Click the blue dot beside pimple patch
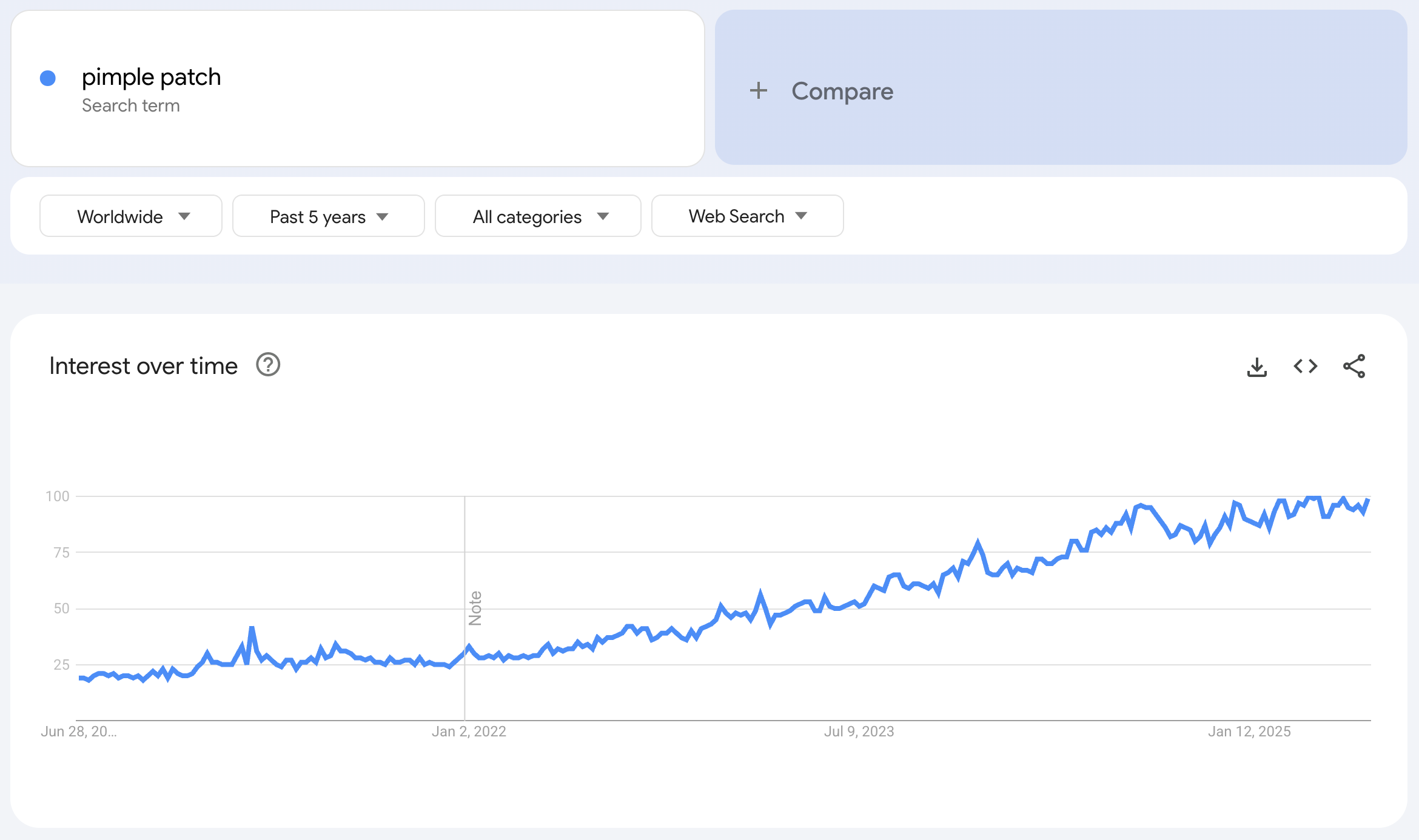 coord(48,78)
